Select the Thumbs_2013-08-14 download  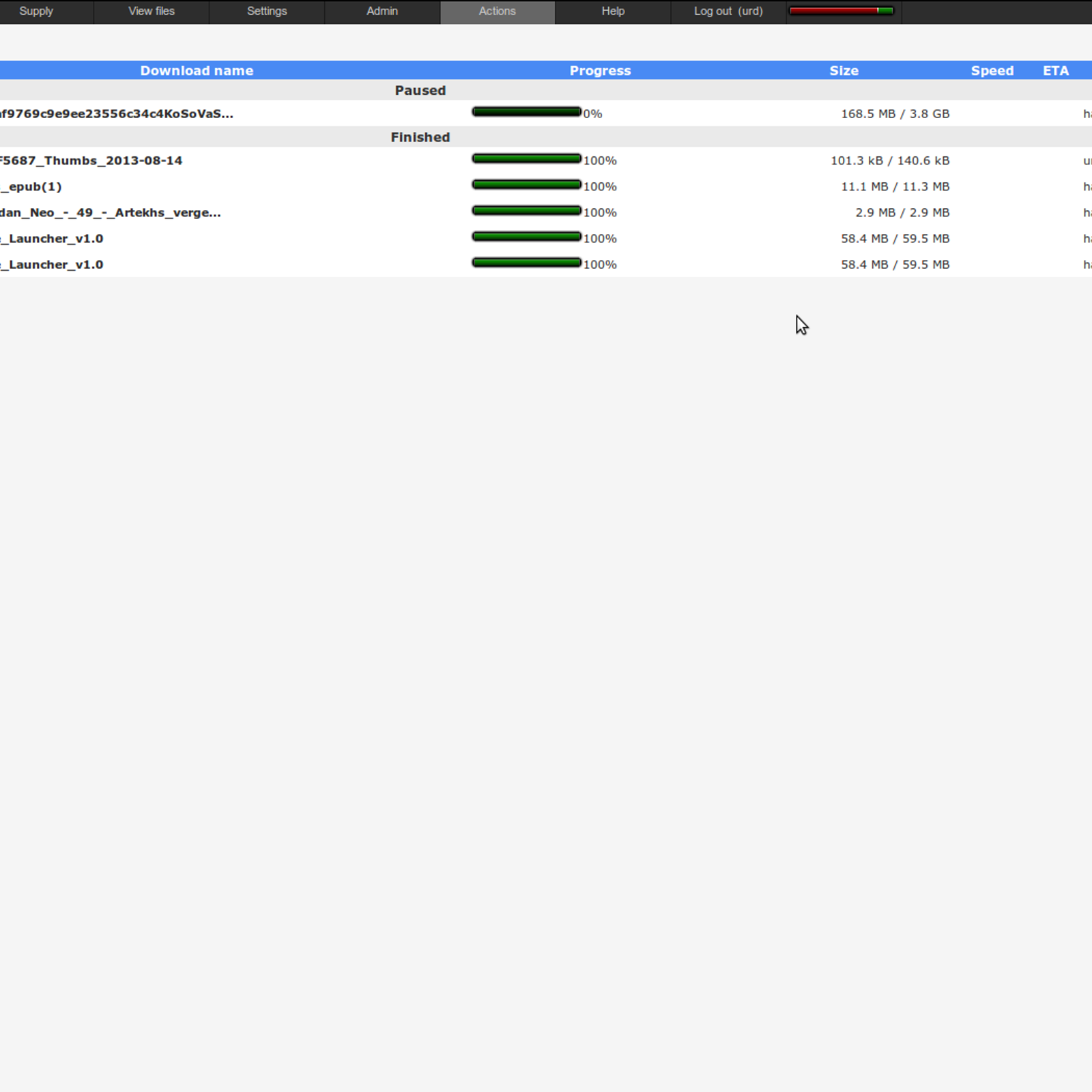pos(91,161)
